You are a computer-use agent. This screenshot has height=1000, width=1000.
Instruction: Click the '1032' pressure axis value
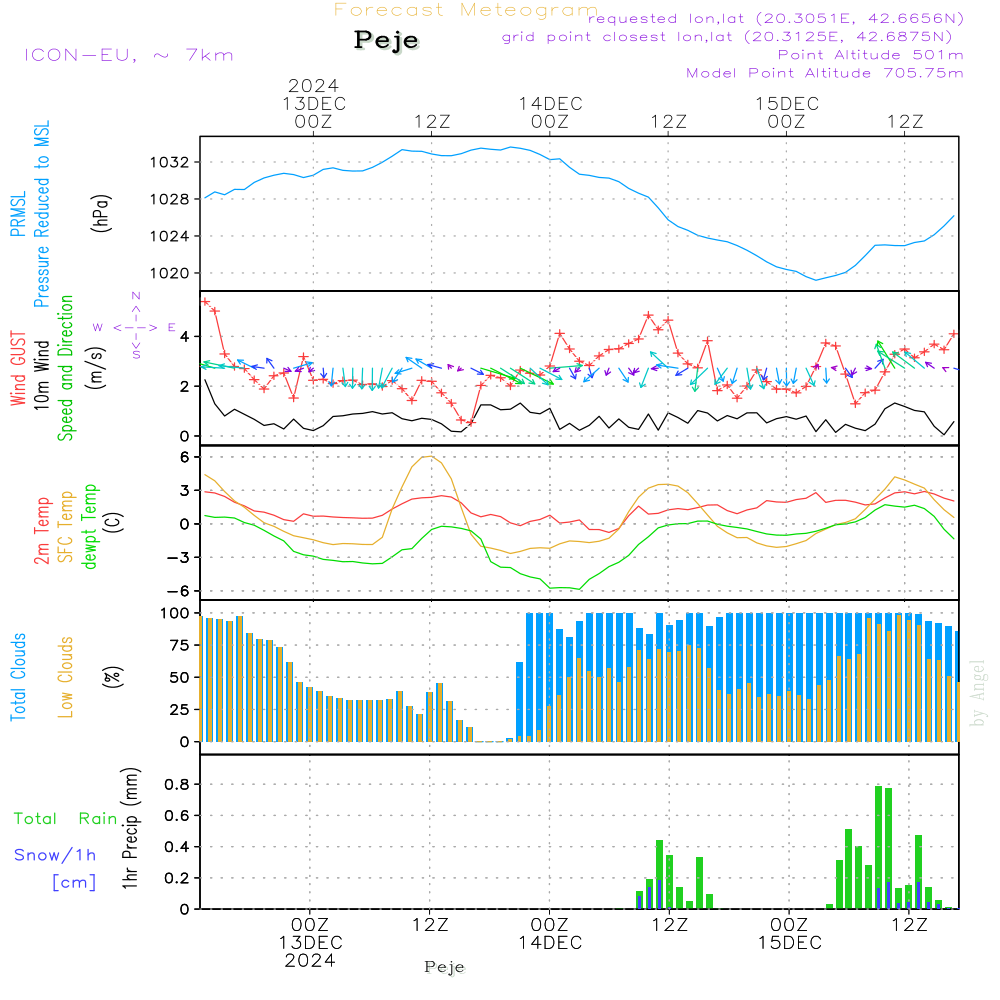[170, 163]
